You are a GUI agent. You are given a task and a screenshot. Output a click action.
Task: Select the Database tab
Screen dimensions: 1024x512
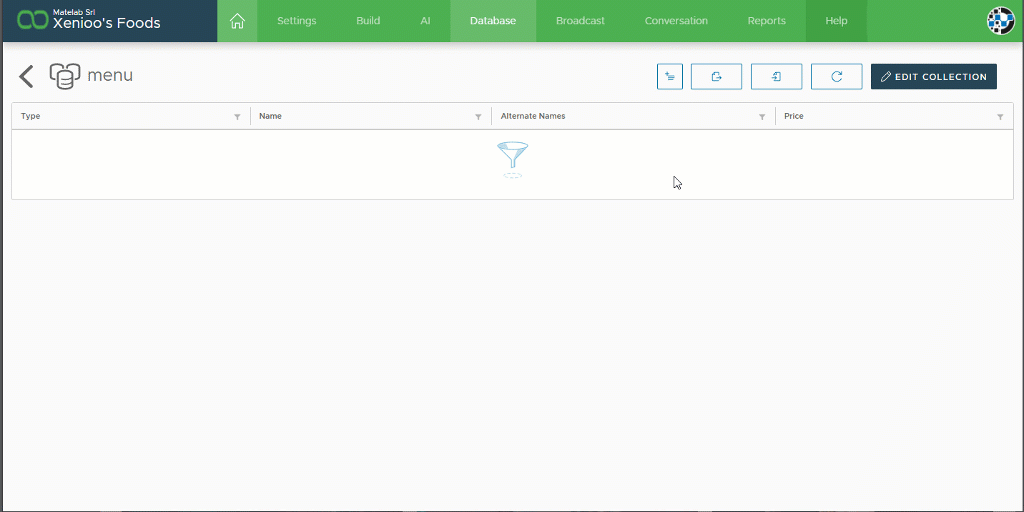pos(493,21)
